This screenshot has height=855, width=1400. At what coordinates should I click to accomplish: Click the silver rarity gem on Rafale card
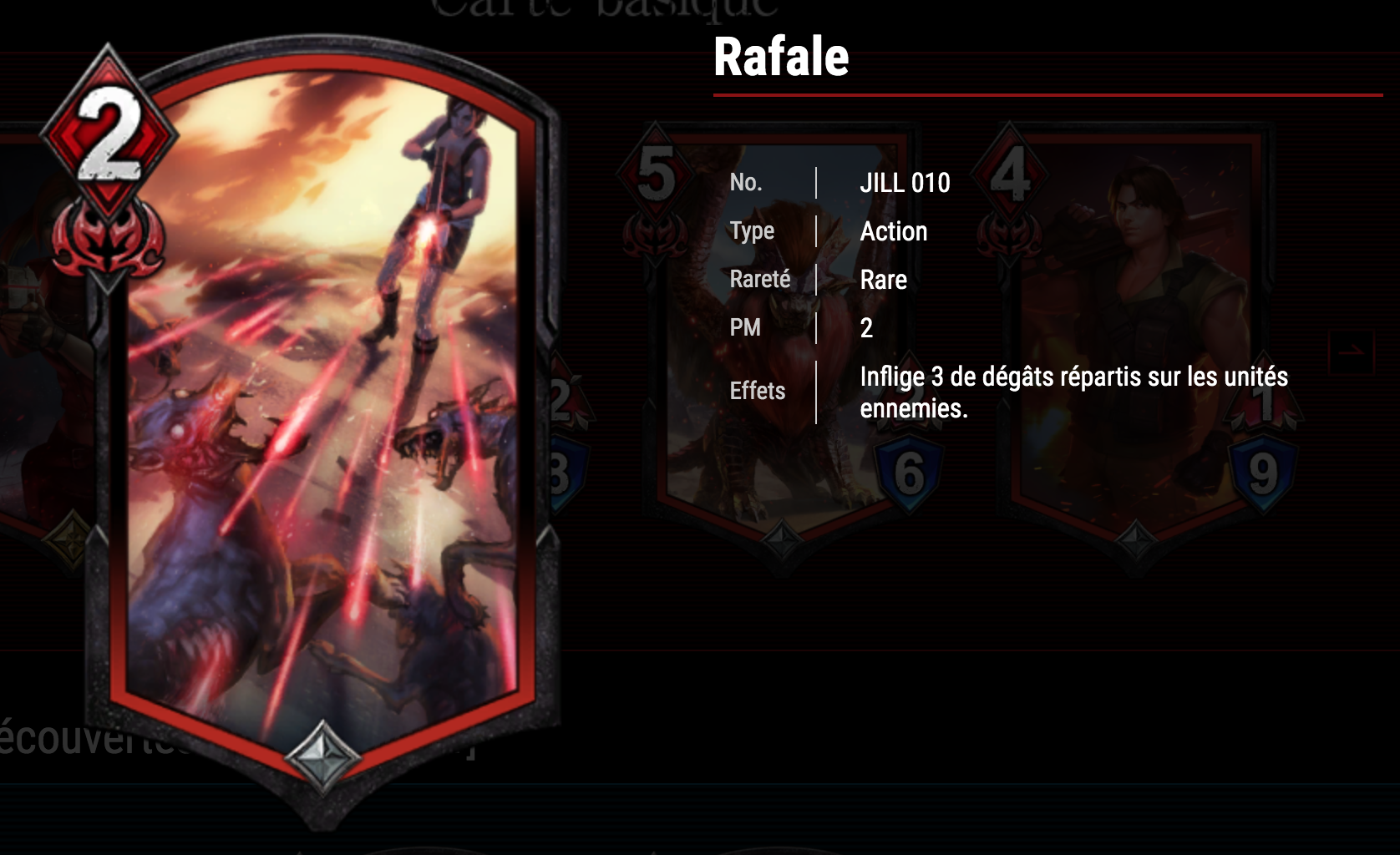pyautogui.click(x=322, y=756)
